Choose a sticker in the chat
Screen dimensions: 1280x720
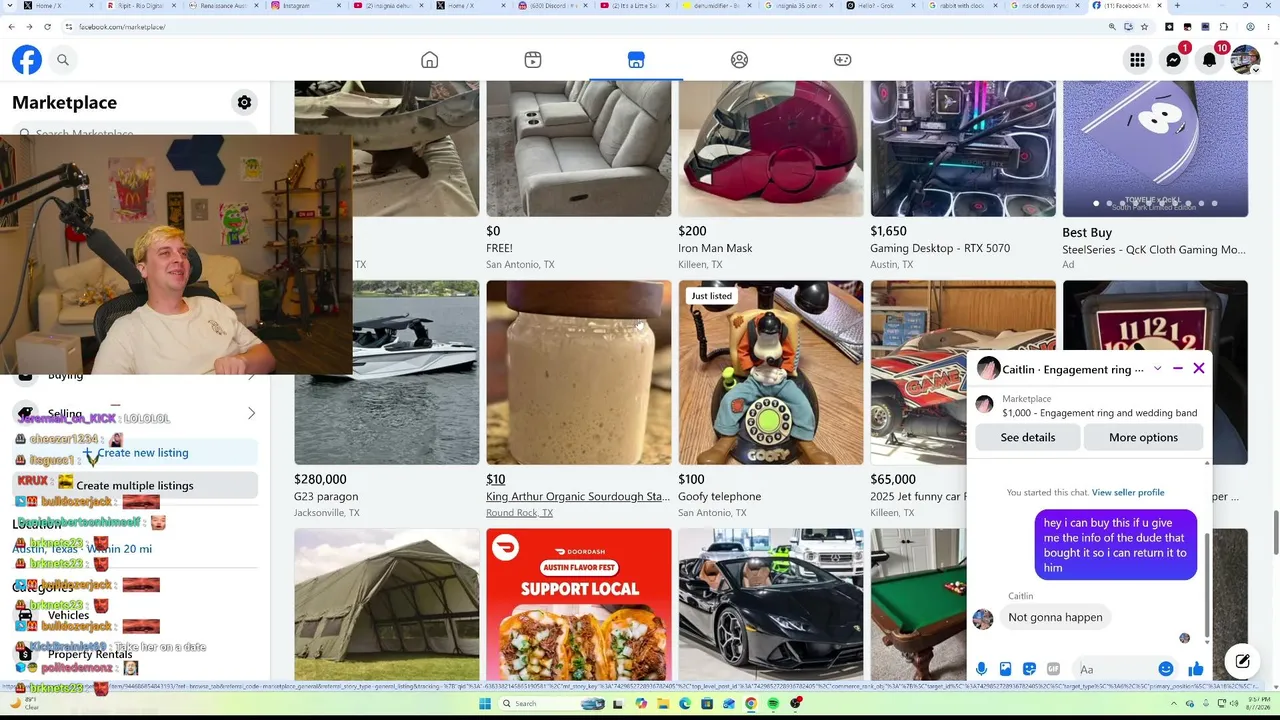(1029, 669)
